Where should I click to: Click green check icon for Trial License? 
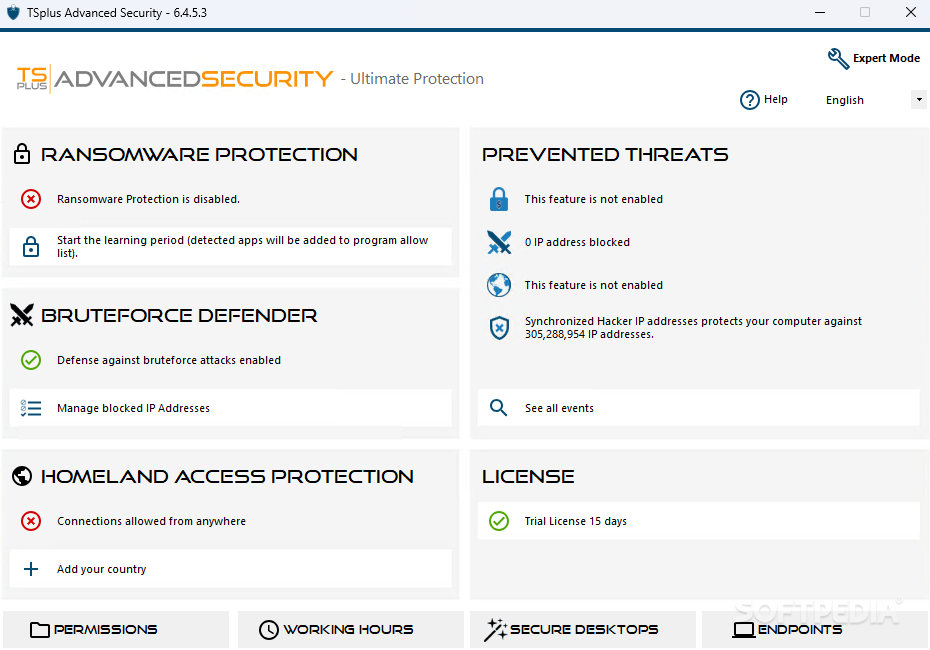499,521
